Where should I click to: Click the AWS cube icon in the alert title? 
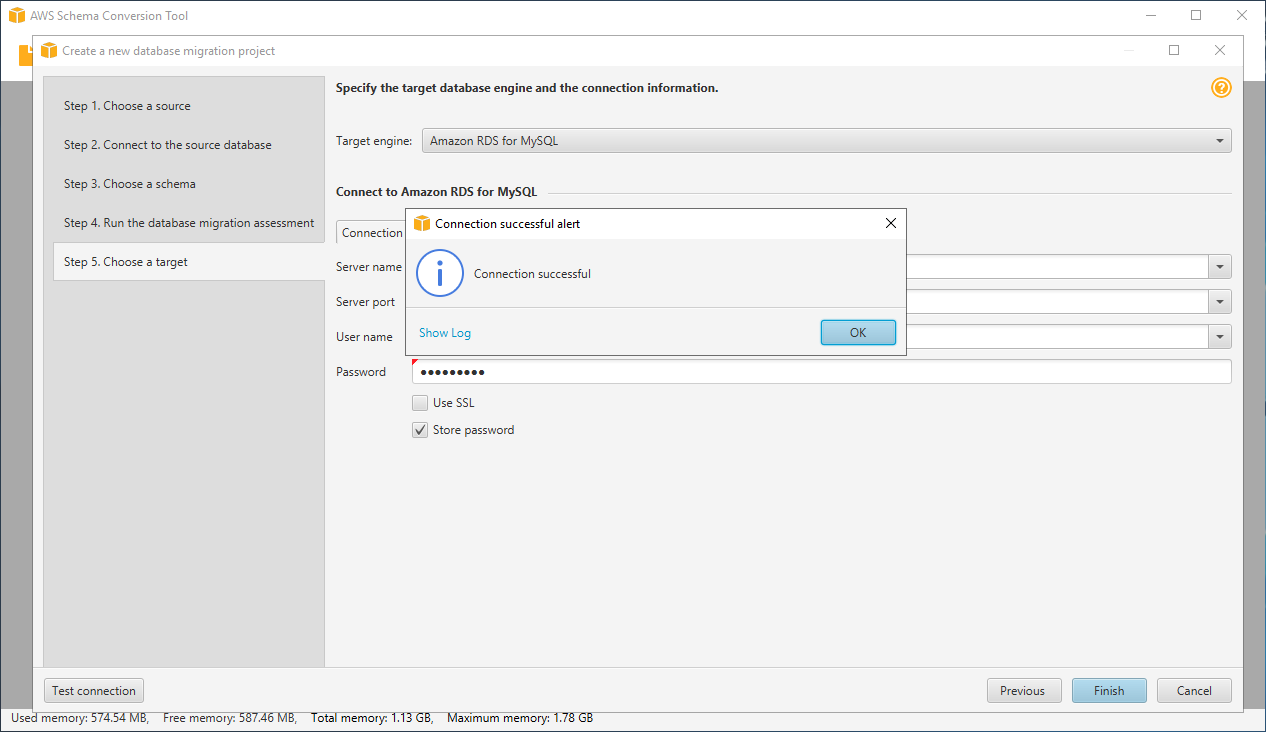click(x=422, y=224)
